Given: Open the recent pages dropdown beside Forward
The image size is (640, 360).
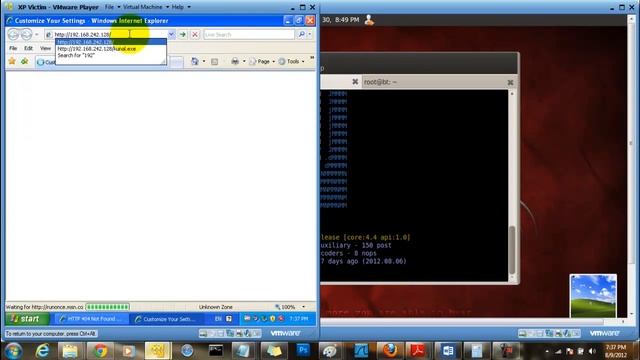Looking at the screenshot, I should [36, 35].
